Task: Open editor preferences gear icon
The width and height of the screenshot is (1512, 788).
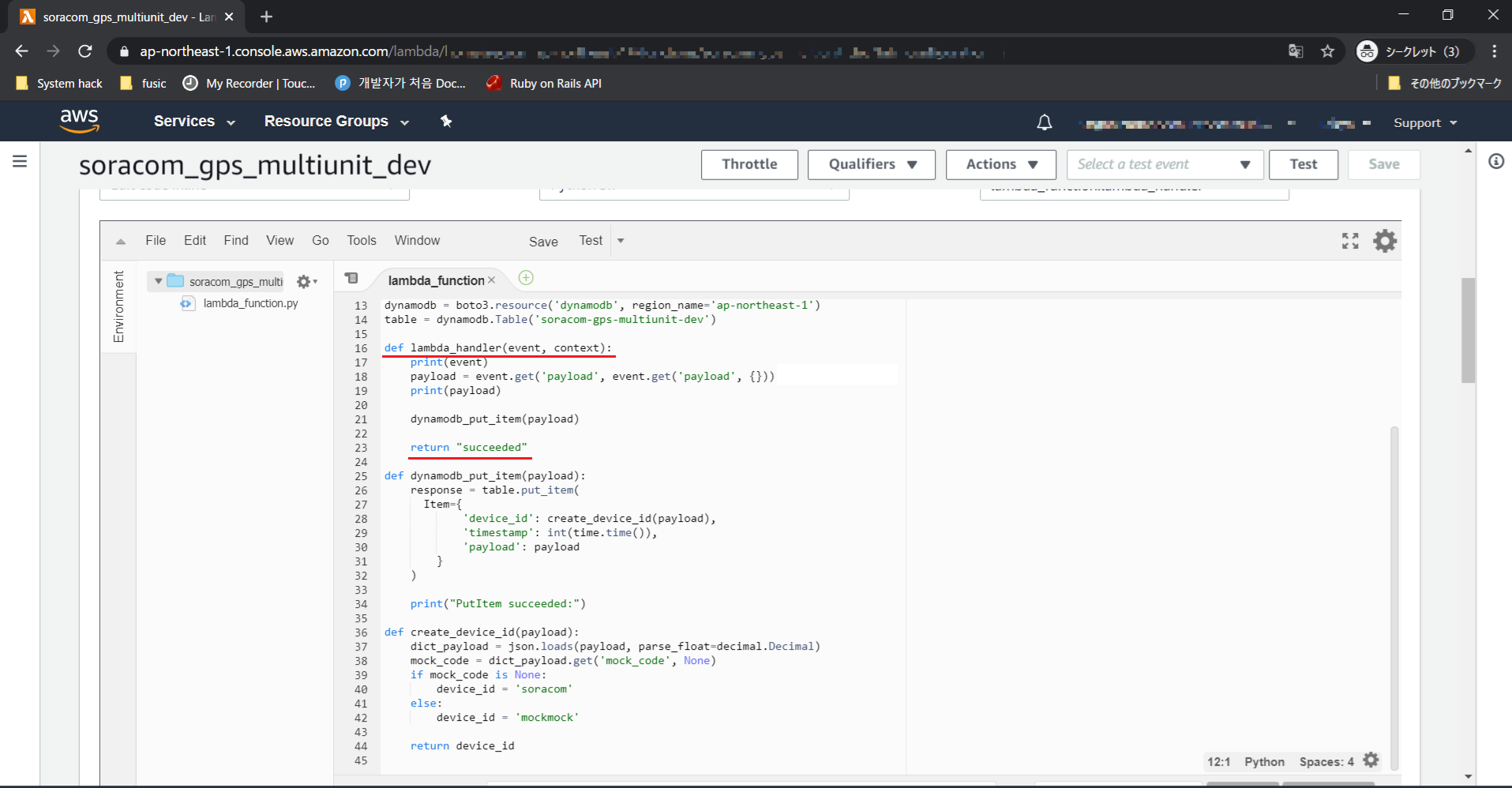Action: (1385, 241)
